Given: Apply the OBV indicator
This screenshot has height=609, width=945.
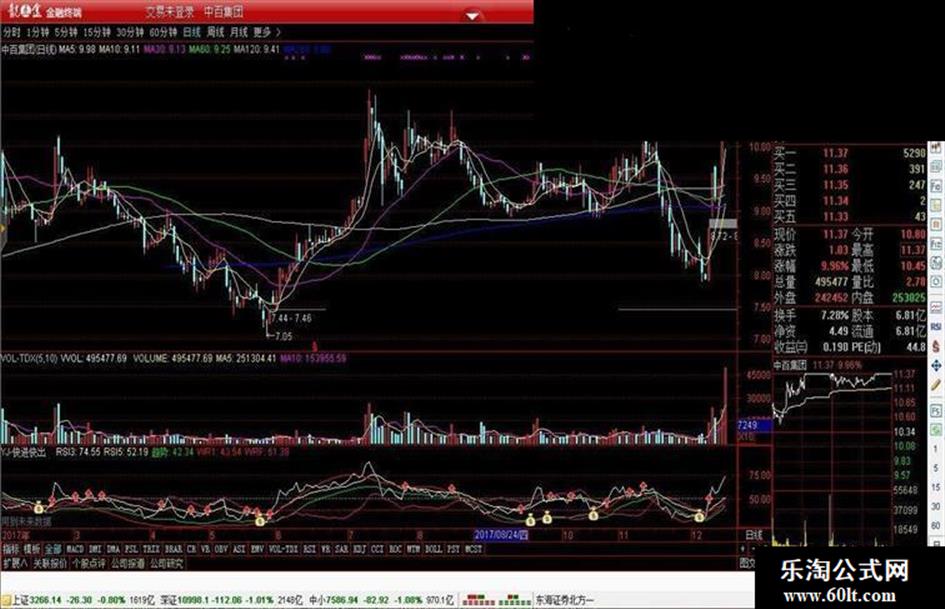Looking at the screenshot, I should [x=221, y=549].
